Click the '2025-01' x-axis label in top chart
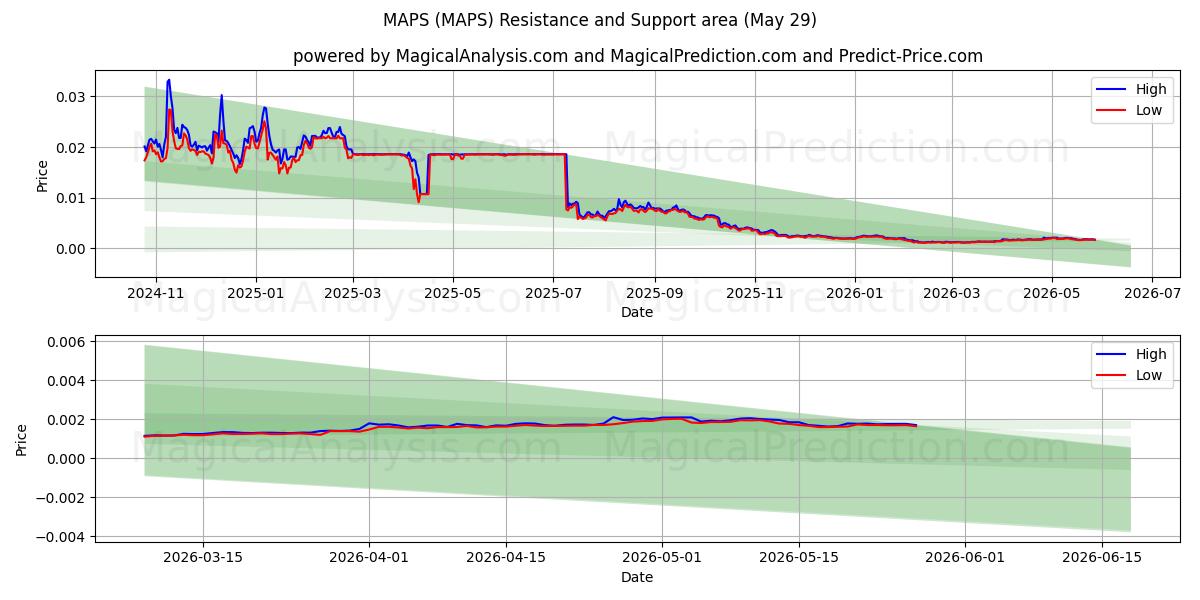Viewport: 1200px width, 600px height. click(x=256, y=294)
